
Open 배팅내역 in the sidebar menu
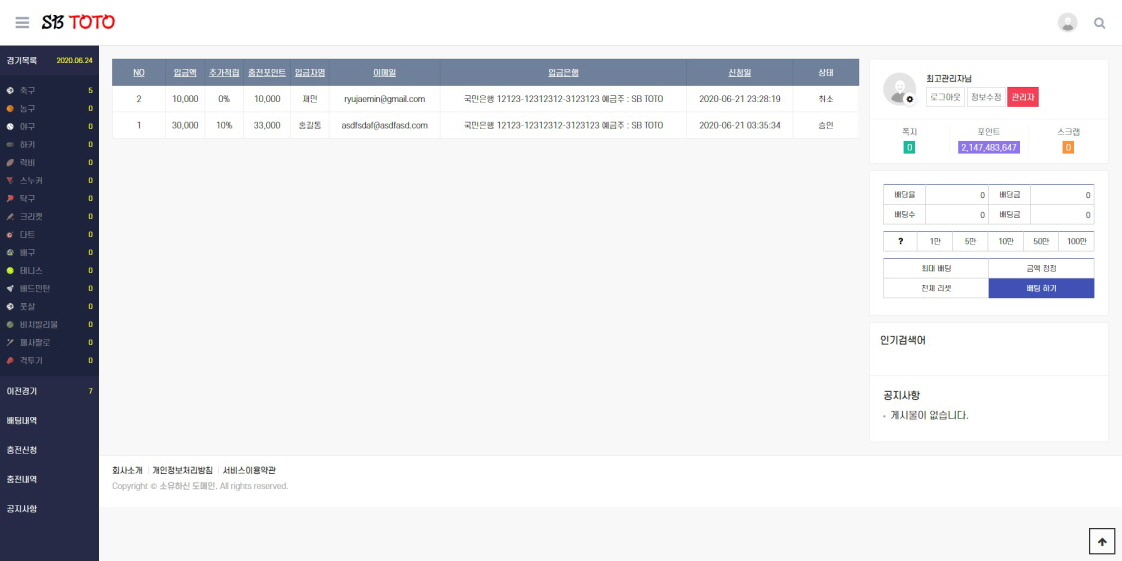[22, 421]
